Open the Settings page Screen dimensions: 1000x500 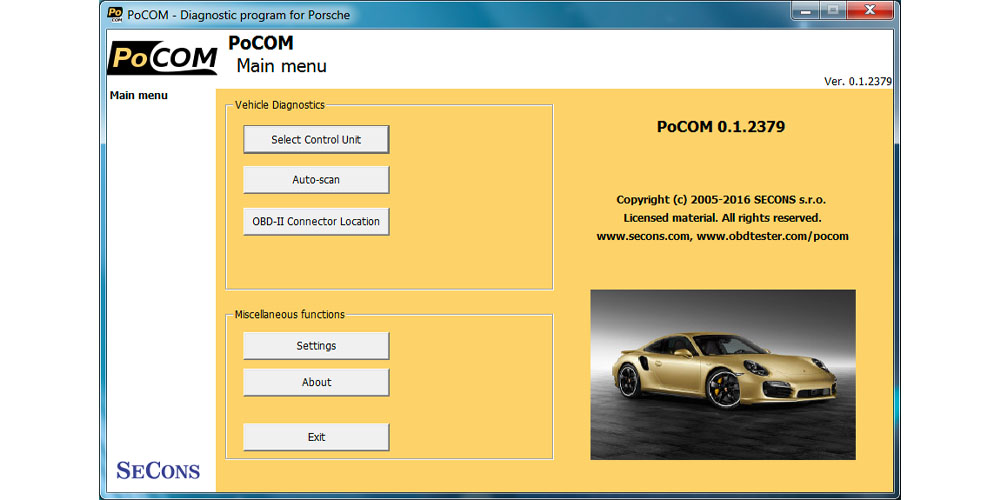point(316,346)
